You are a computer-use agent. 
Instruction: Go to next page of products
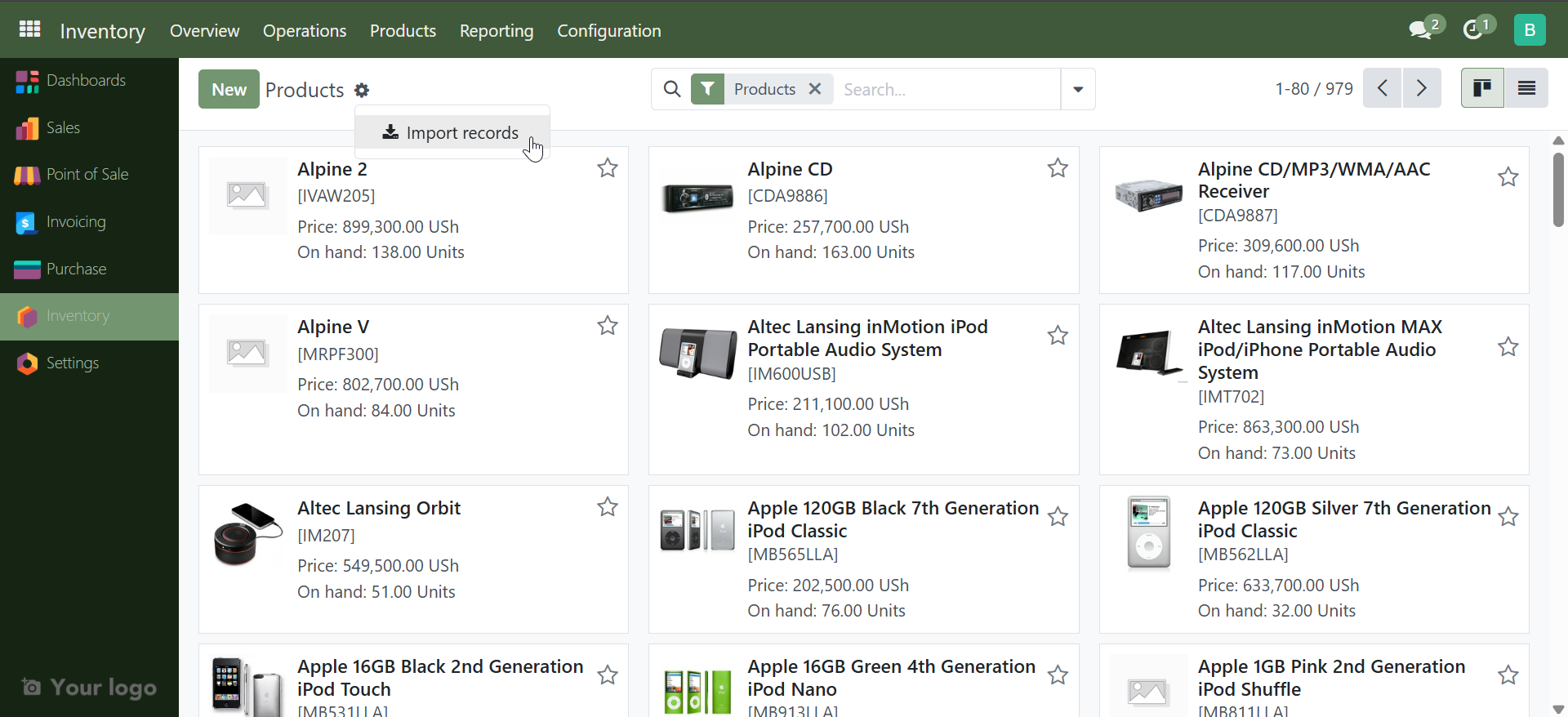pyautogui.click(x=1422, y=88)
